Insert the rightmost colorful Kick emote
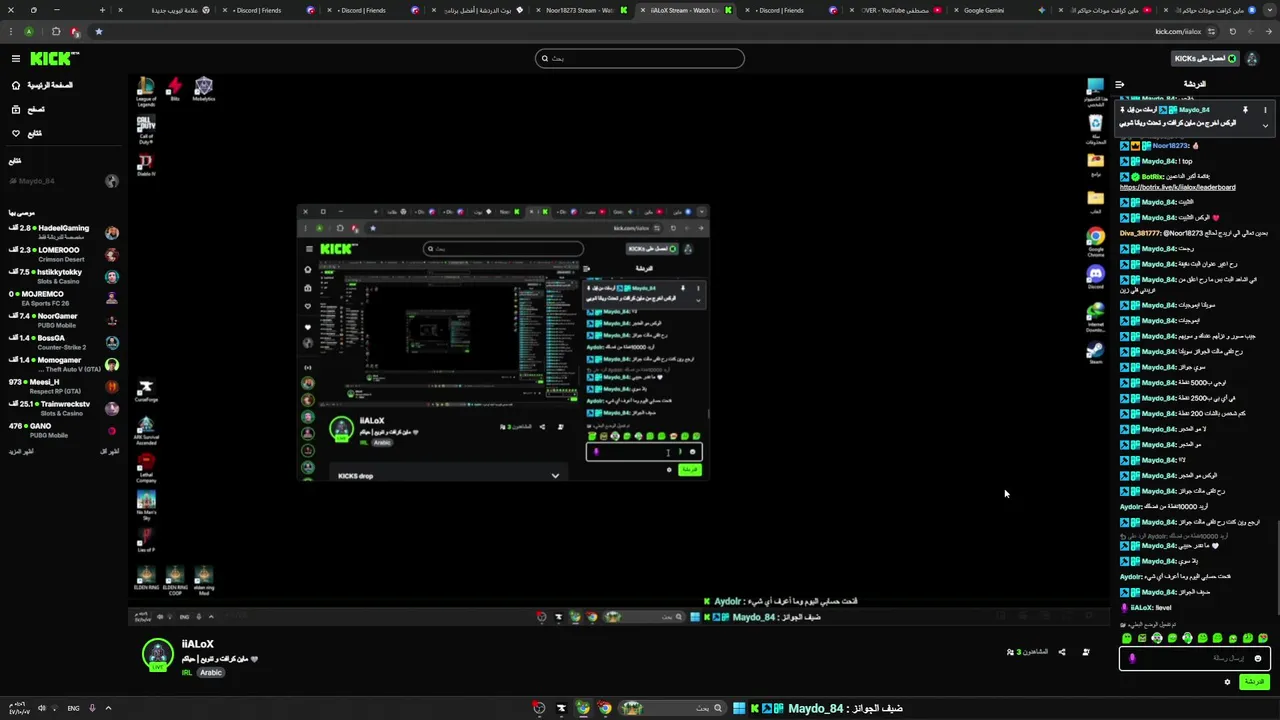Screen dimensions: 1280x720 [1263, 638]
